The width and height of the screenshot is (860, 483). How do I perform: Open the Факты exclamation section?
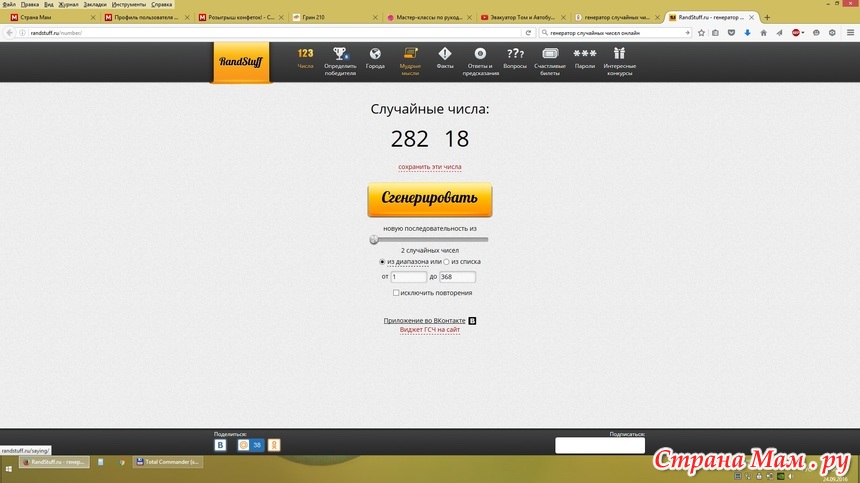click(445, 58)
